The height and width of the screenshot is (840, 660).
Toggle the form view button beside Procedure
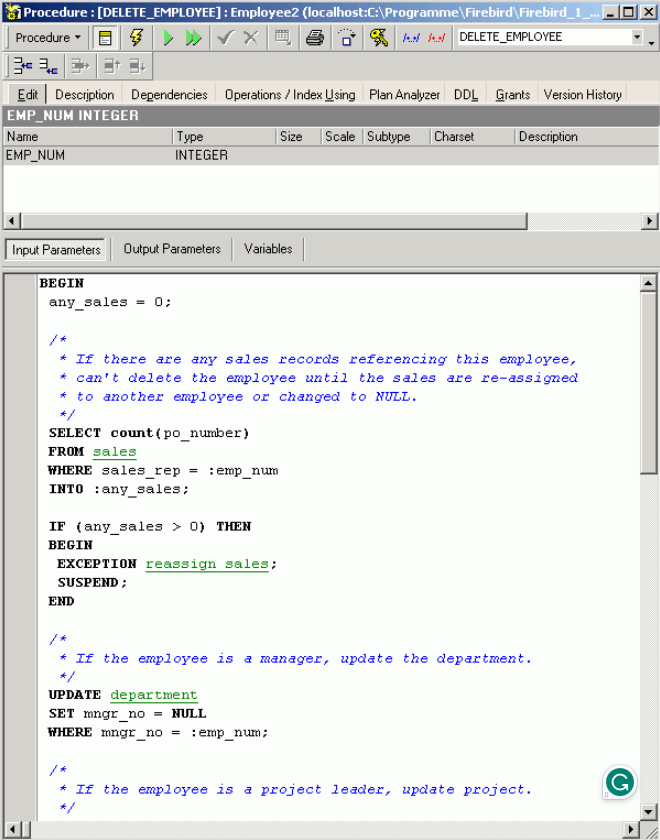(105, 38)
